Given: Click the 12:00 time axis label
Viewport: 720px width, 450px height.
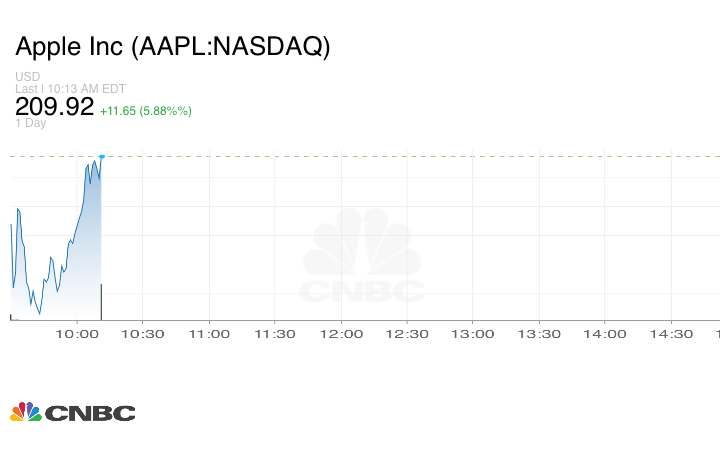Looking at the screenshot, I should tap(340, 334).
